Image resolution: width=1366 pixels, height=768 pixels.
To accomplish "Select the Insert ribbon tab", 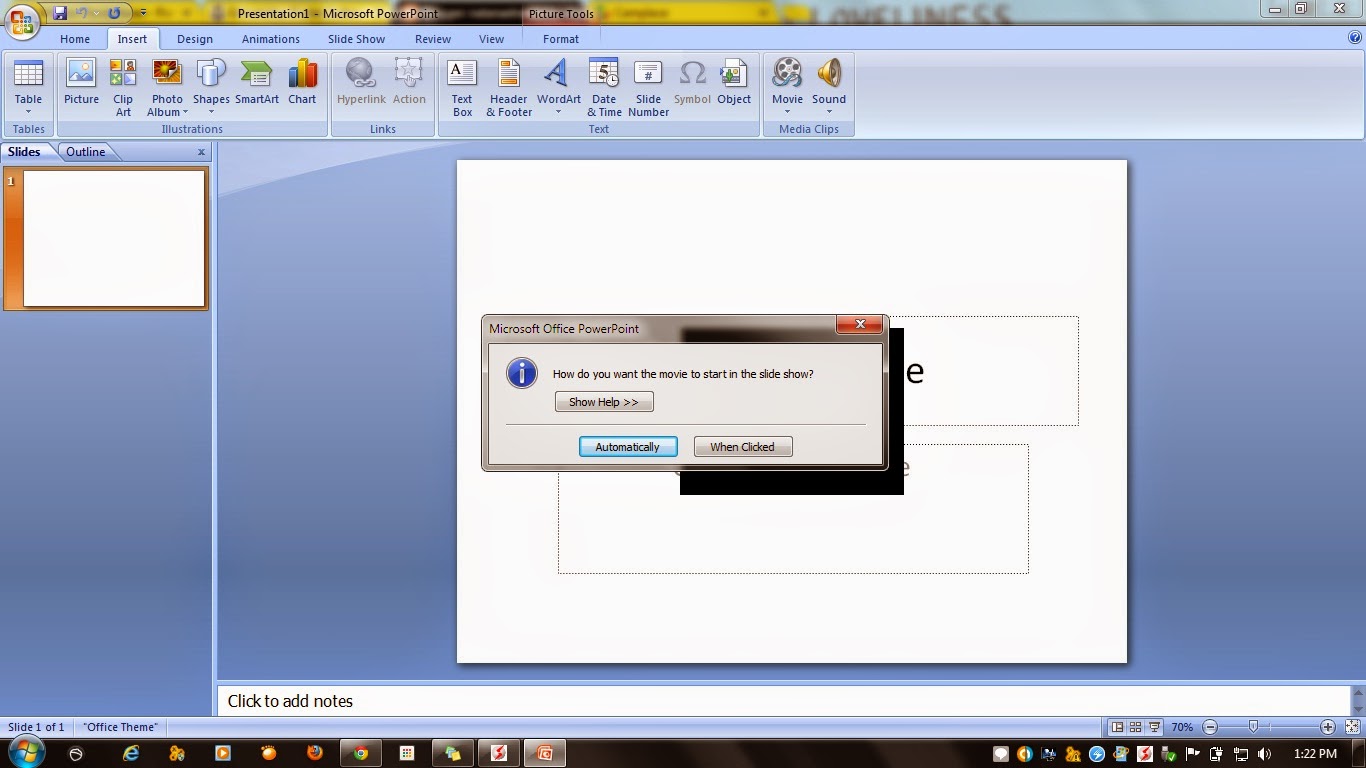I will click(x=132, y=39).
